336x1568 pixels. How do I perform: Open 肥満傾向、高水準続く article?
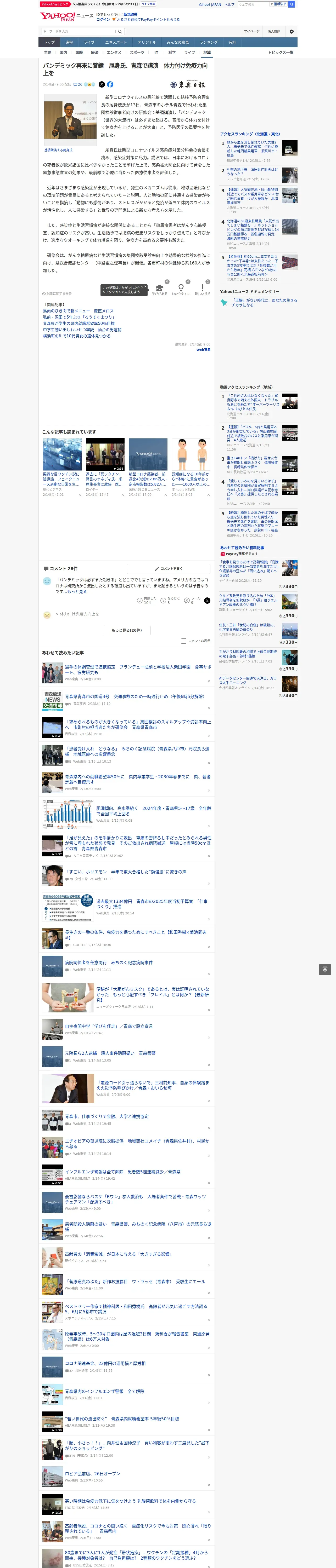pos(153,811)
